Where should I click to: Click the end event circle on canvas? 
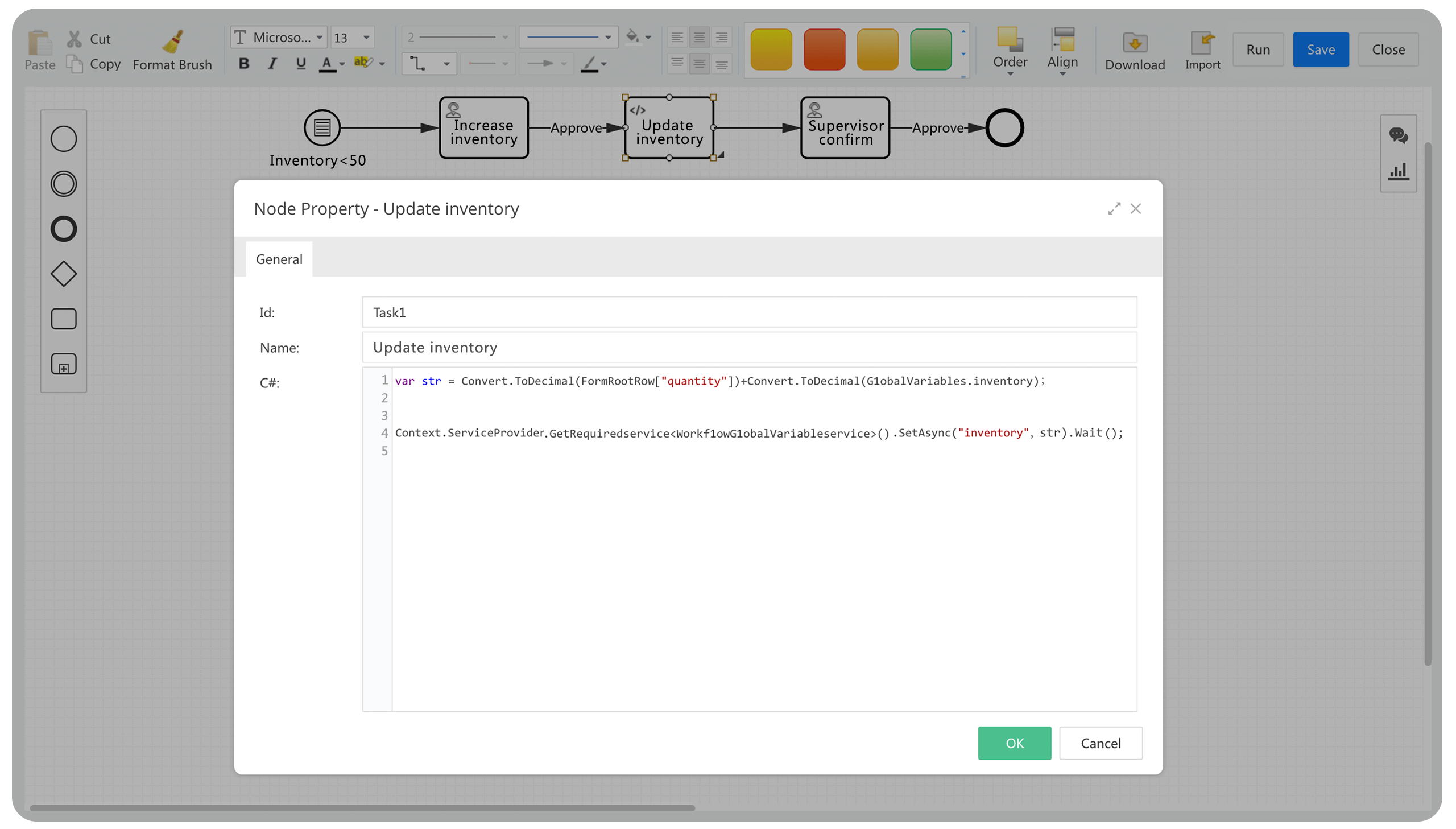pyautogui.click(x=1004, y=127)
